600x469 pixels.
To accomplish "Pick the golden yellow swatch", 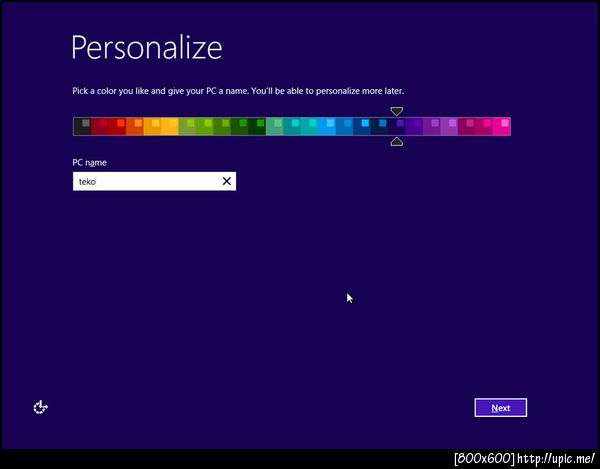I will point(170,126).
